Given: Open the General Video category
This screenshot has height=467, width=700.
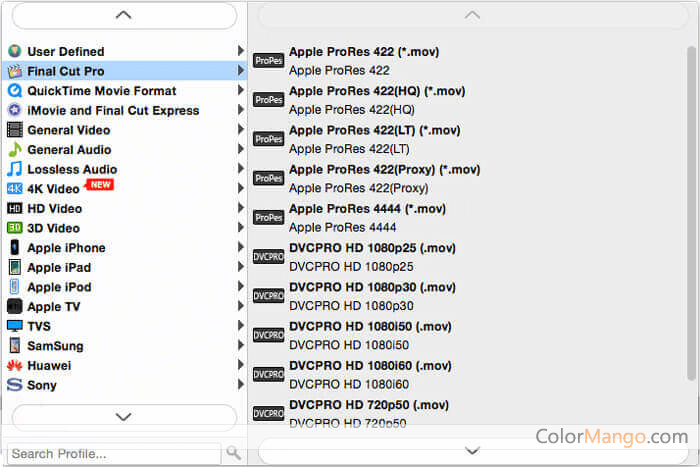Looking at the screenshot, I should (x=69, y=130).
